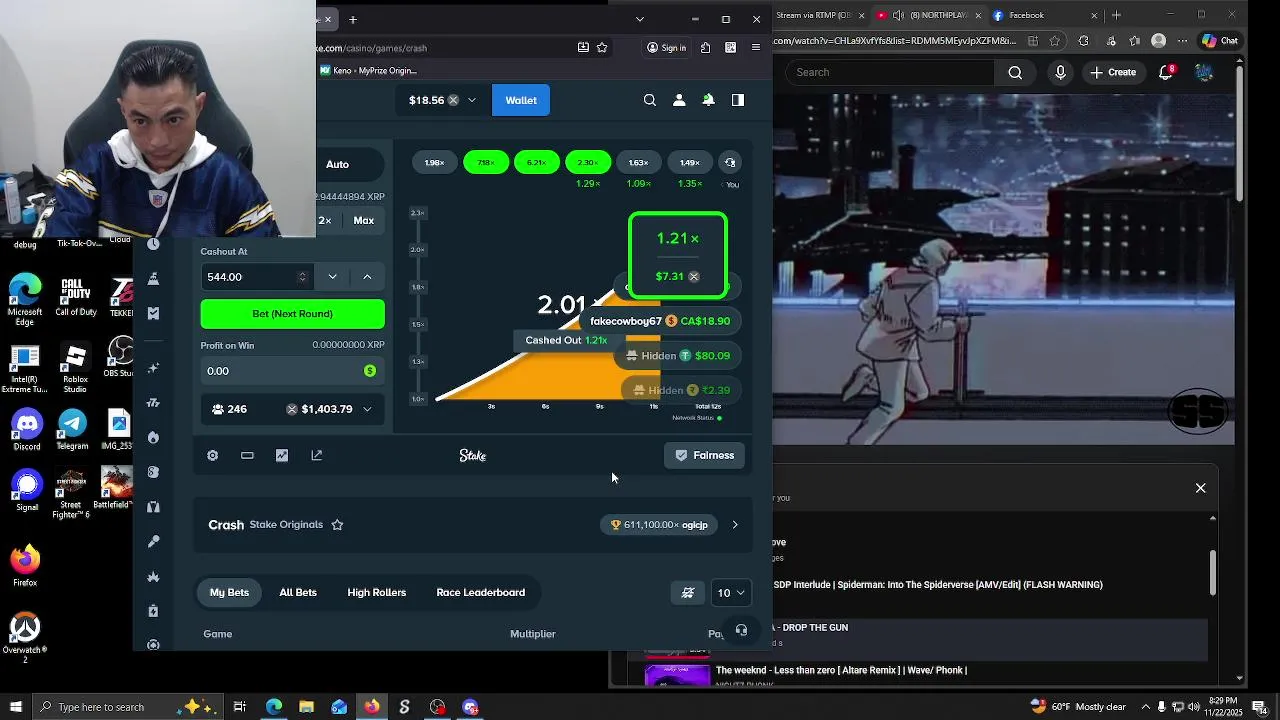
Task: Open the Stake sidebar flame icon
Action: coord(153,438)
